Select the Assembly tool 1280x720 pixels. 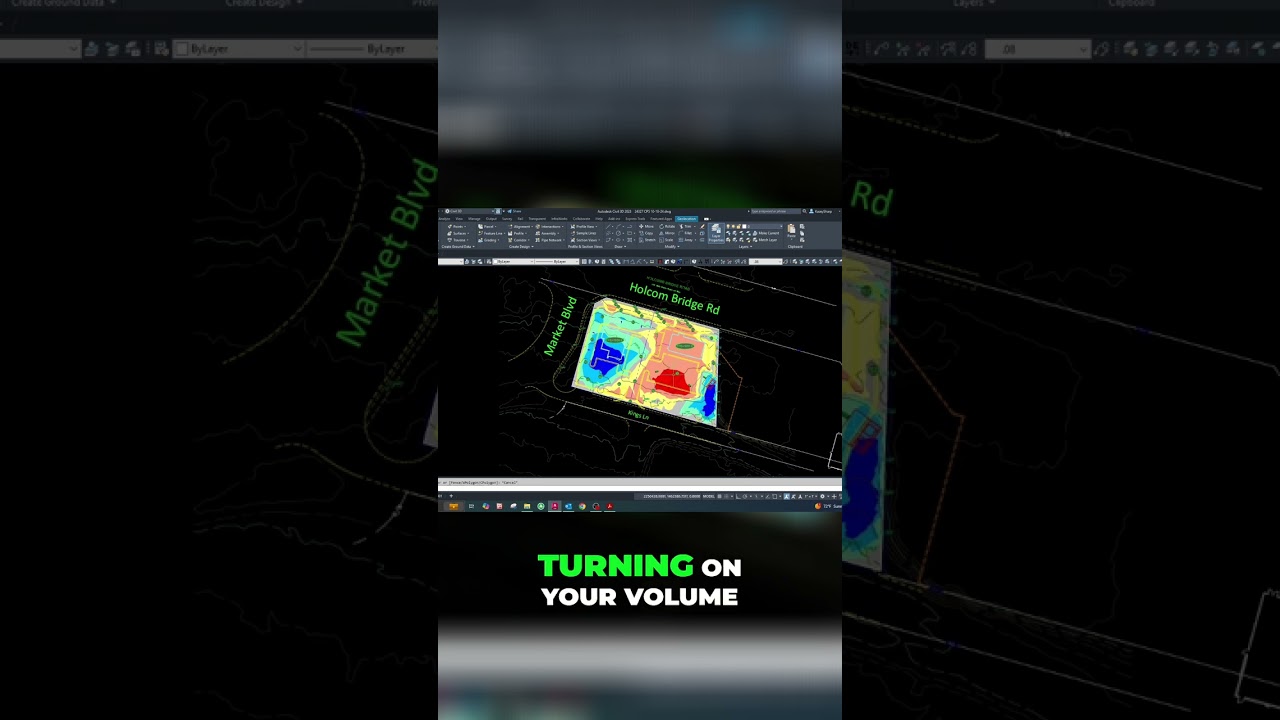coord(547,233)
